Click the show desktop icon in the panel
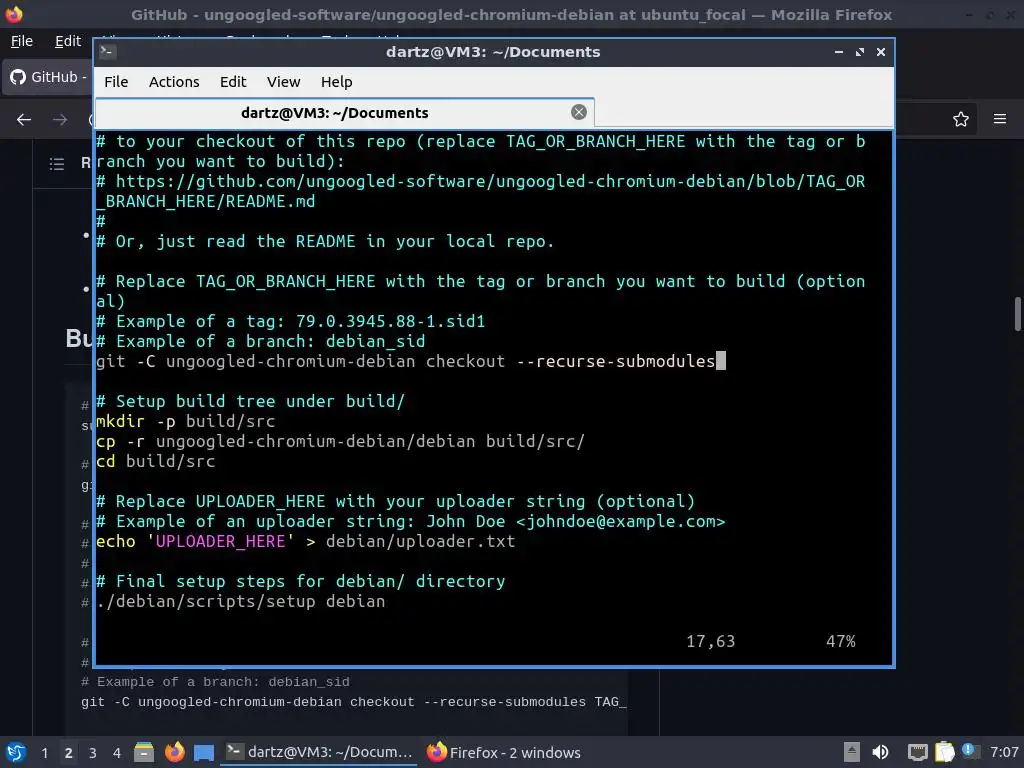 click(204, 753)
